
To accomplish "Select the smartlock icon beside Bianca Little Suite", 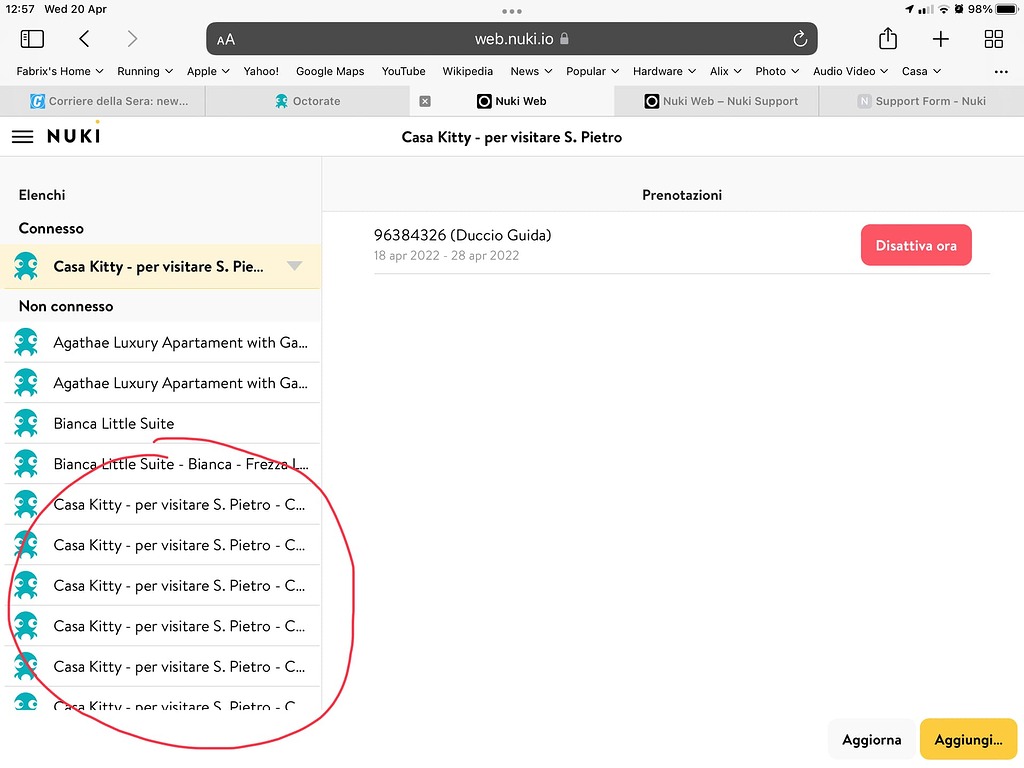I will click(26, 423).
